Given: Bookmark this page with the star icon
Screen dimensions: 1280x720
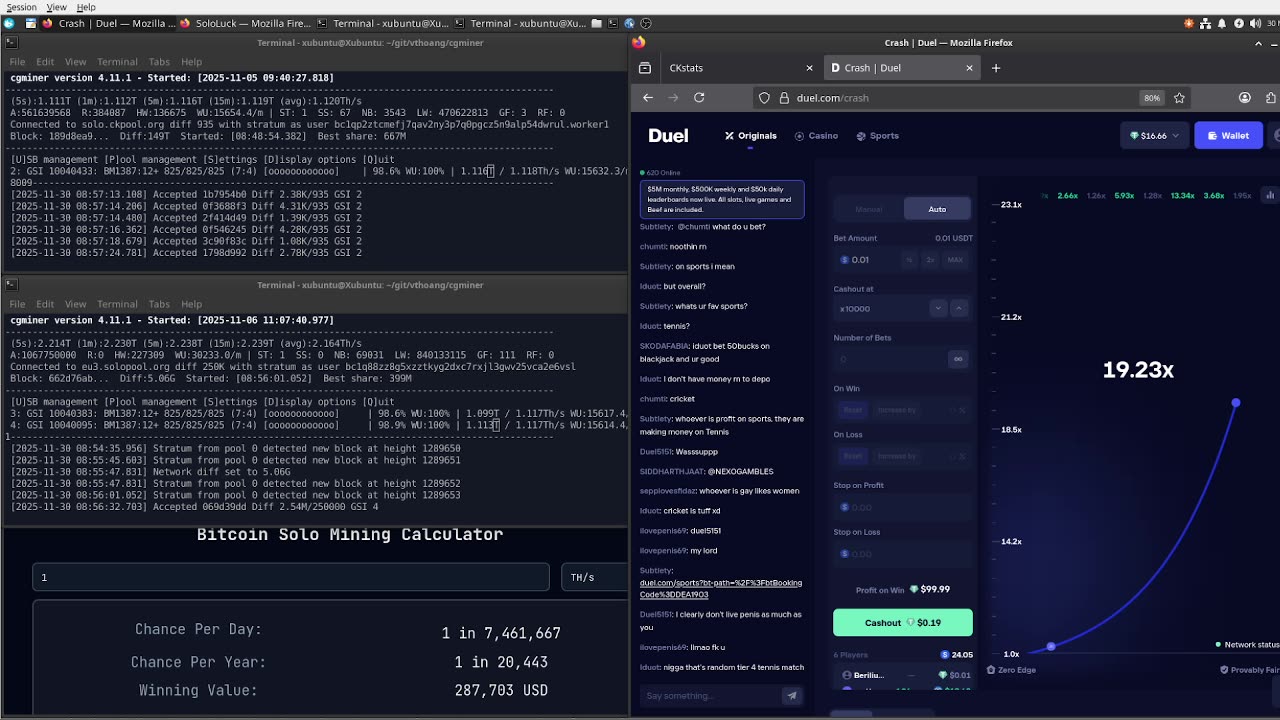Looking at the screenshot, I should click(1179, 98).
